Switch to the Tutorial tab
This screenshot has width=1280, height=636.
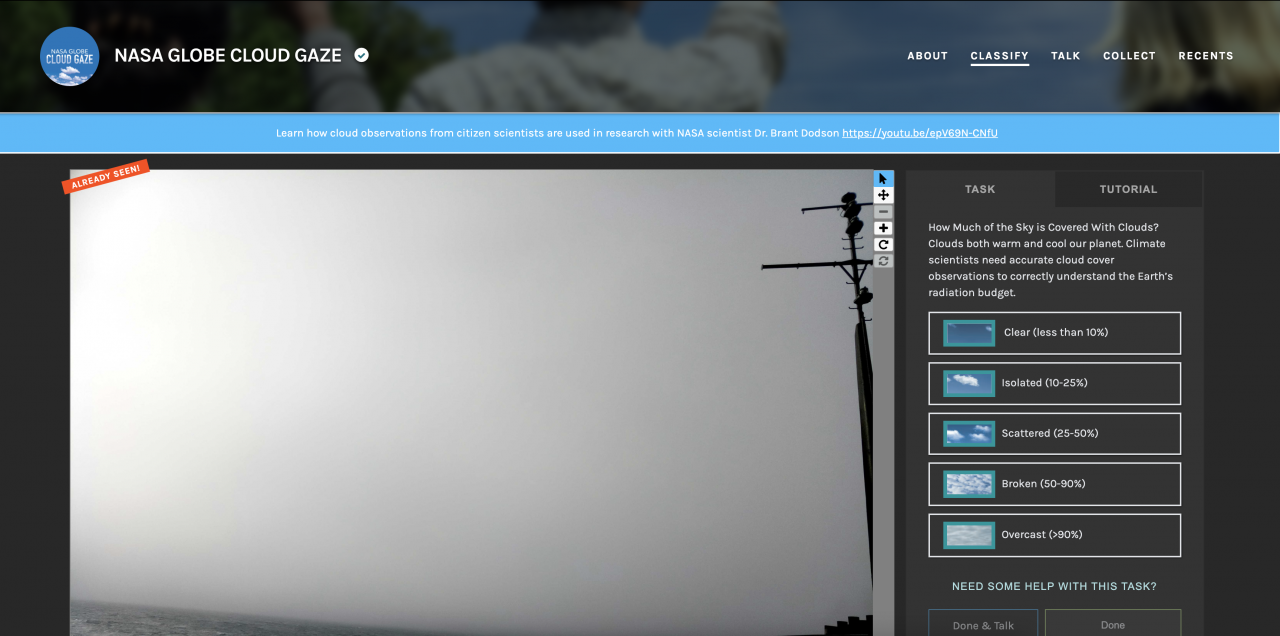pos(1128,189)
